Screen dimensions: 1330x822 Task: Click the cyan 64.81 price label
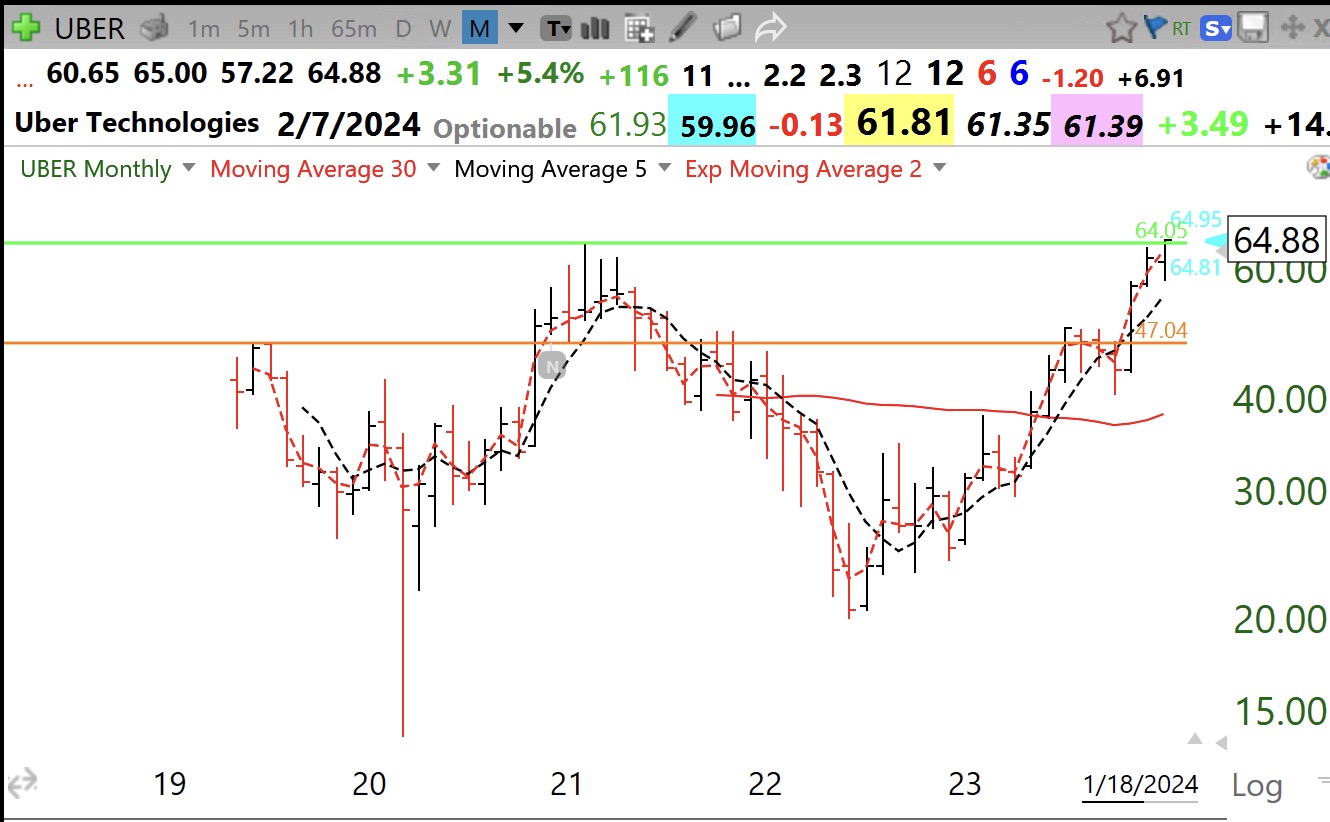coord(1194,267)
